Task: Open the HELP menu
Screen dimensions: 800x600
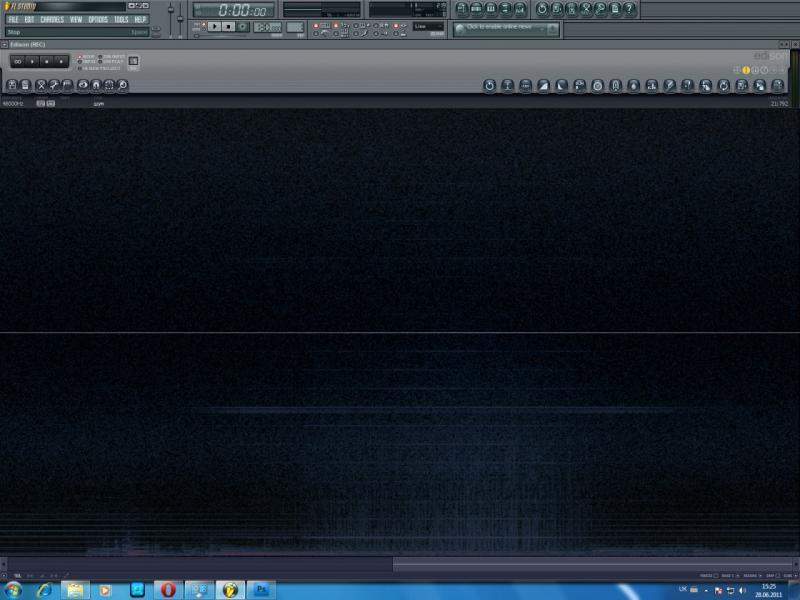Action: (140, 19)
